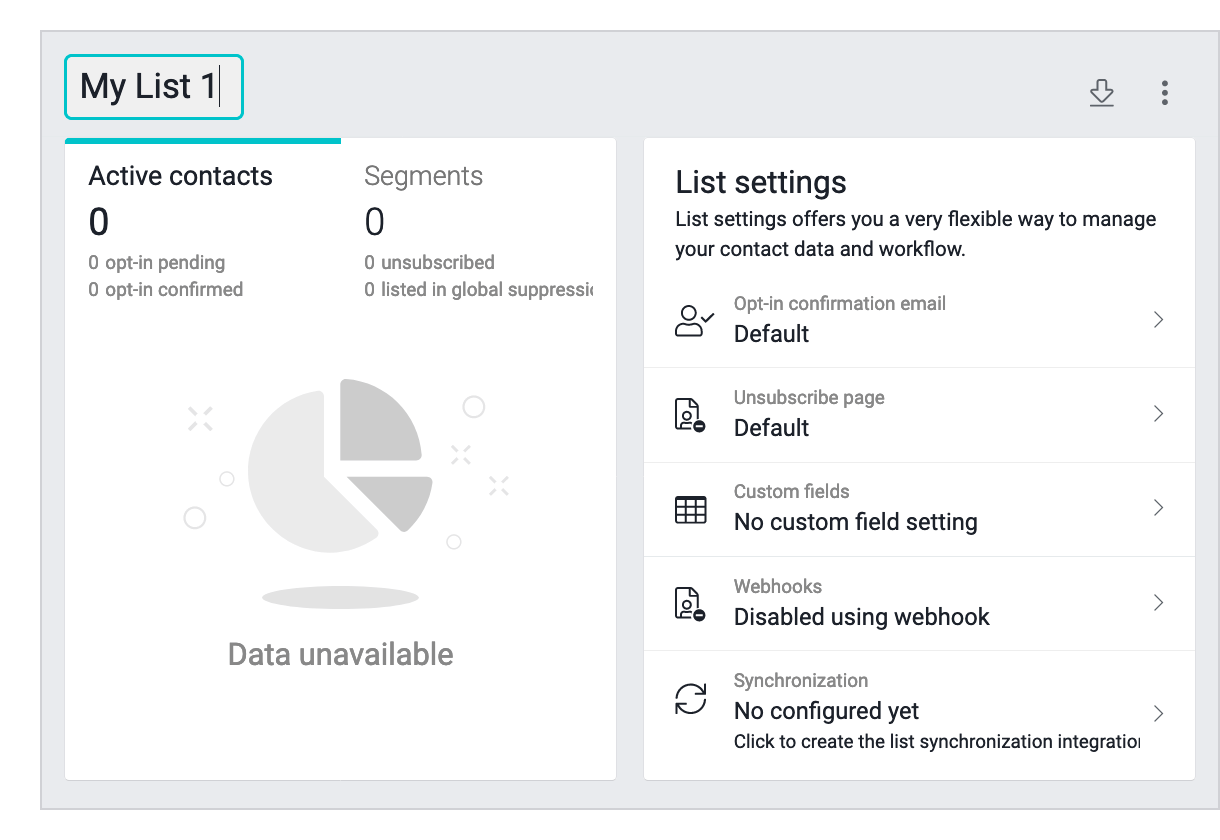Click the Synchronization arrows icon
This screenshot has width=1220, height=840.
(x=690, y=699)
